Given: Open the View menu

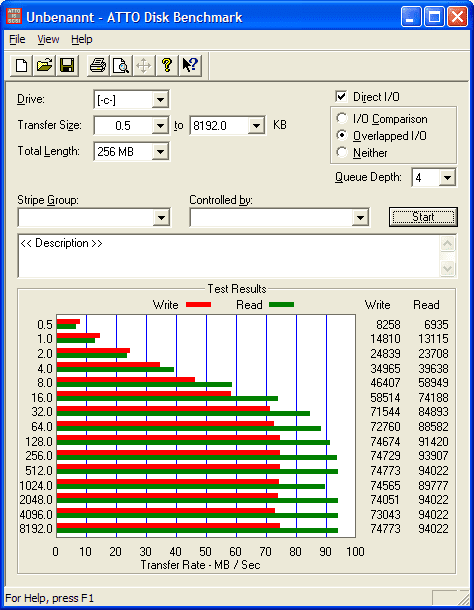Looking at the screenshot, I should click(x=48, y=39).
